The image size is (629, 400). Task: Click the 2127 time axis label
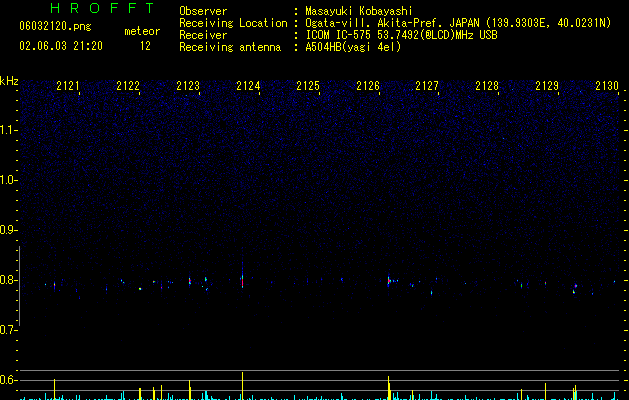427,86
